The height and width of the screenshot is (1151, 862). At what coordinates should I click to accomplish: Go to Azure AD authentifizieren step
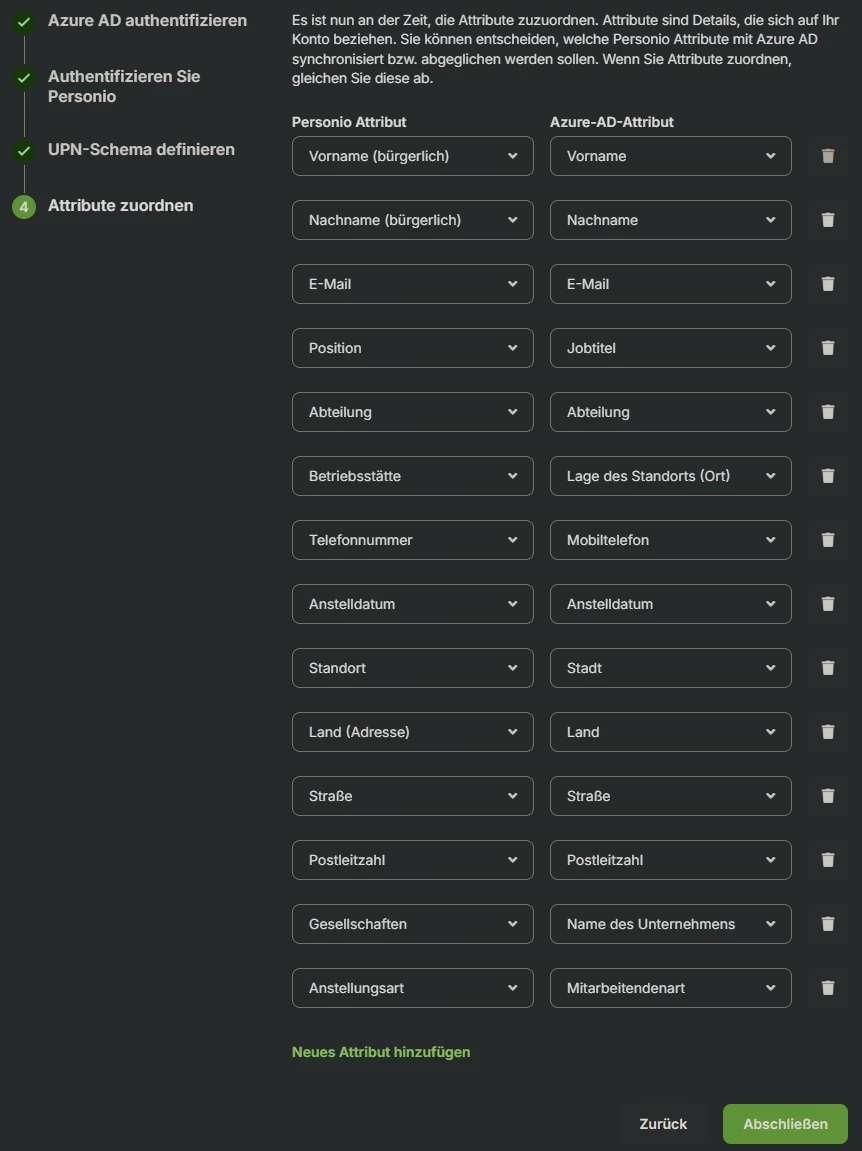(147, 20)
